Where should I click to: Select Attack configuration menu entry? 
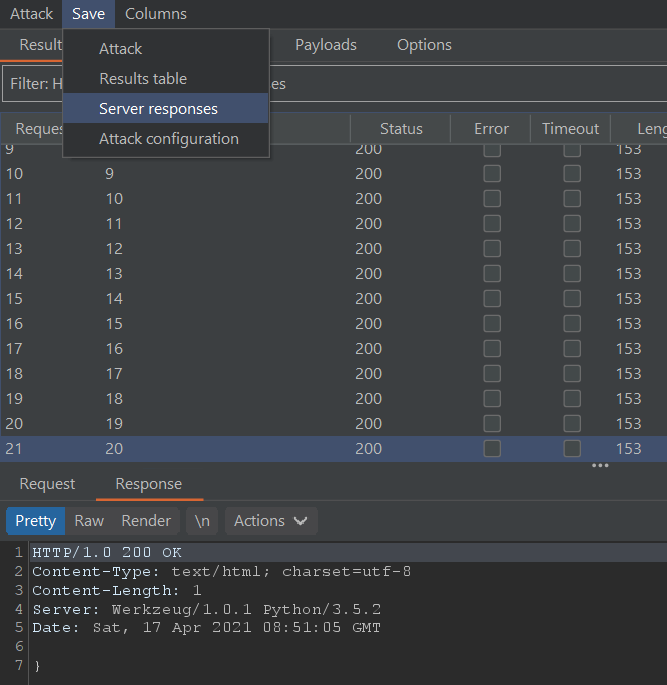click(166, 139)
